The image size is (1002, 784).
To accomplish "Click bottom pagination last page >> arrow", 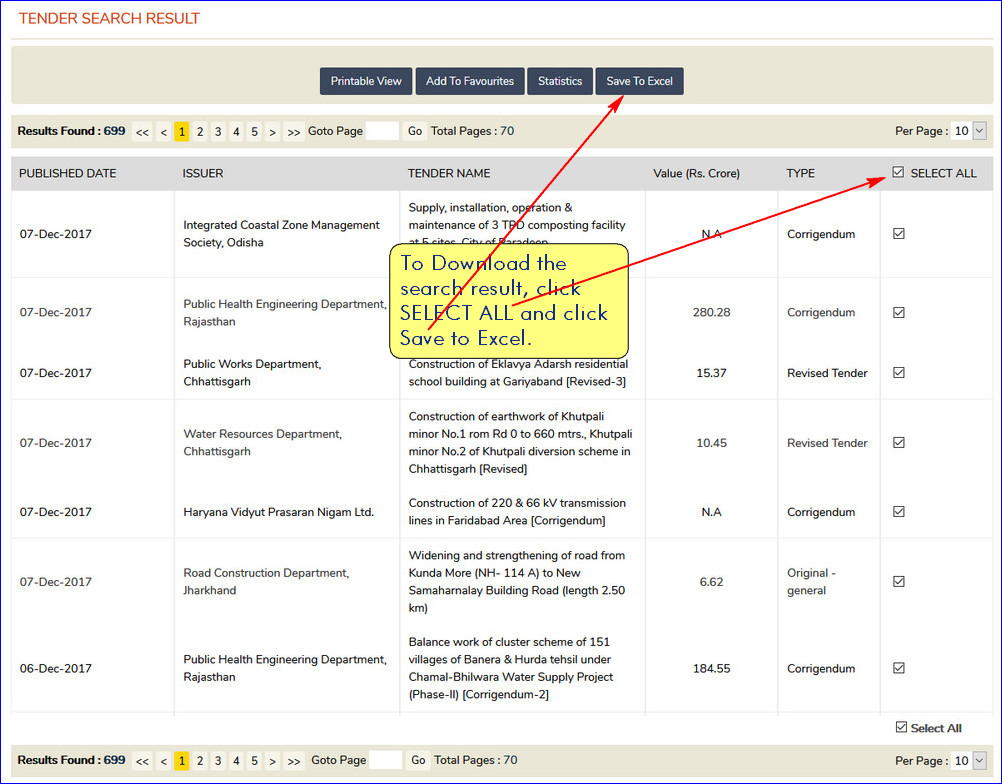I will click(x=294, y=761).
